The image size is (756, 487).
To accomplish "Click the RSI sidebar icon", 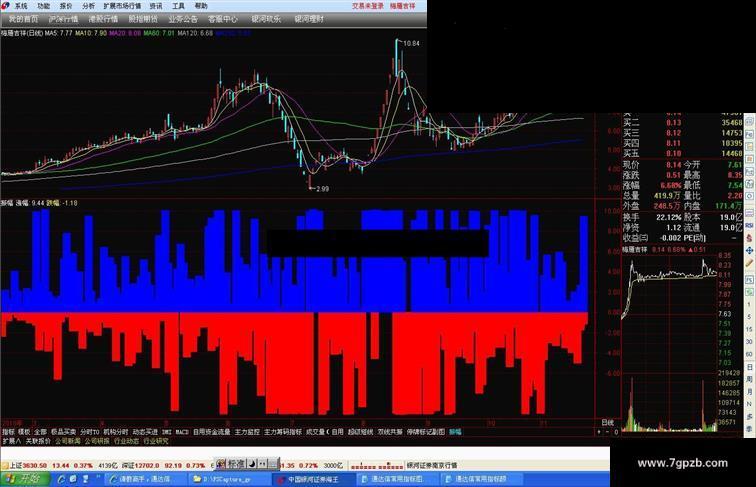I will point(749,225).
